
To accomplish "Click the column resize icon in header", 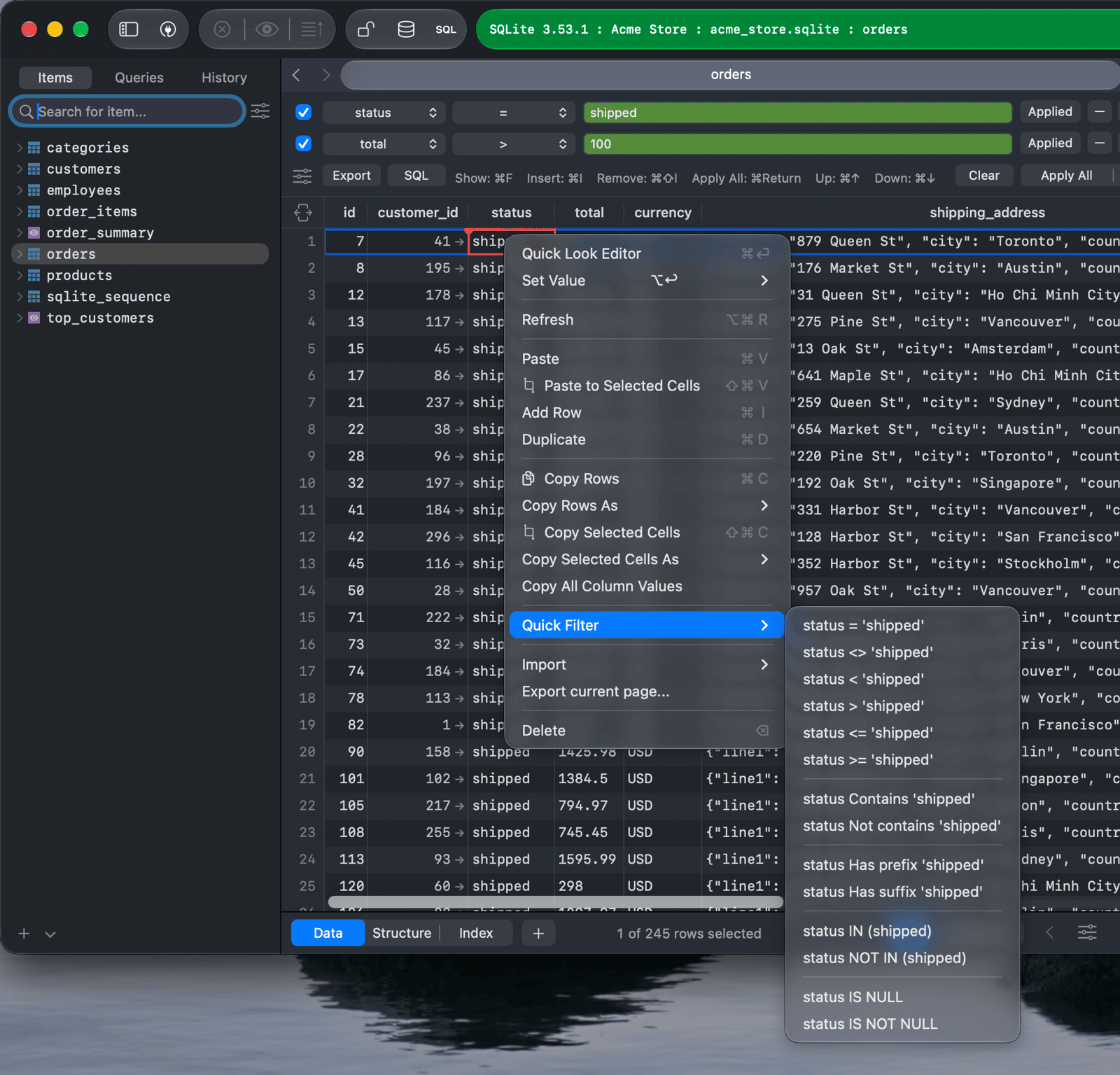I will (303, 213).
